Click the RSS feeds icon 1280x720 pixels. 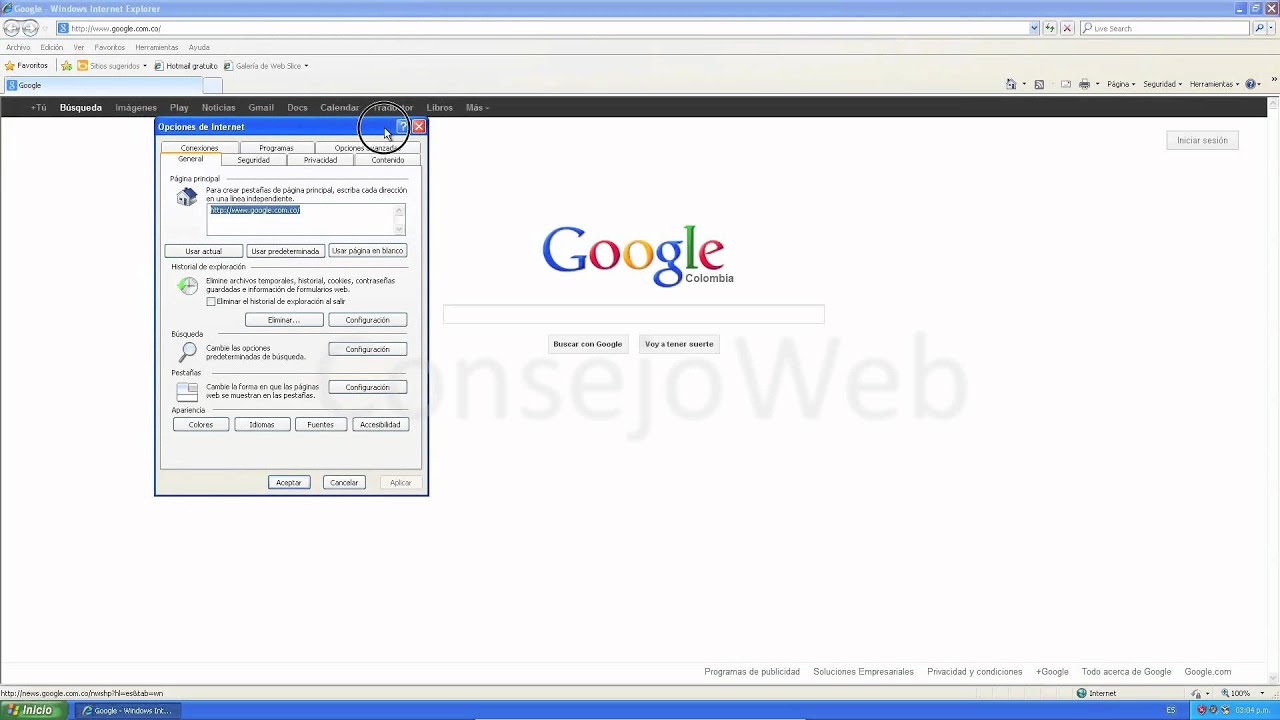1040,84
